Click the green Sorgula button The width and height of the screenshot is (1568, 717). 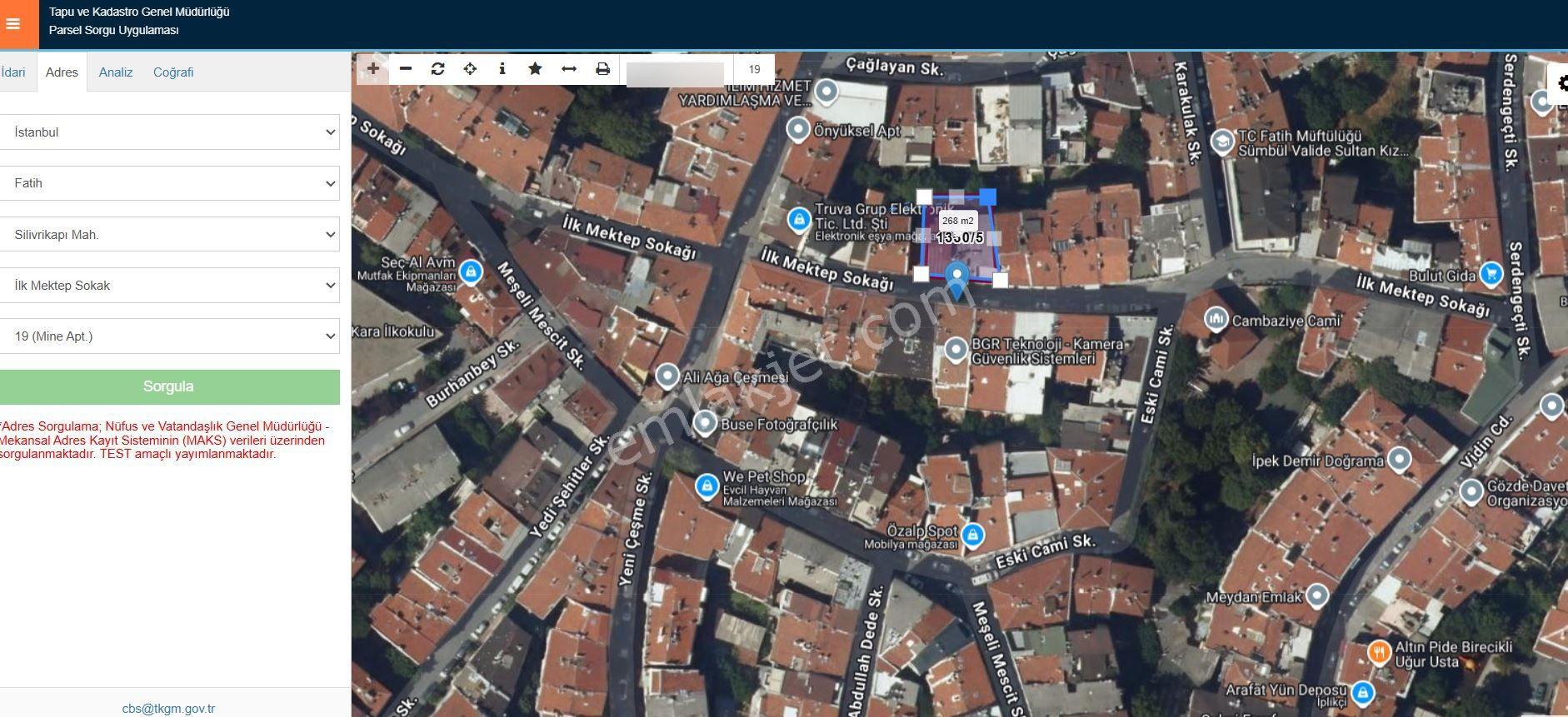pos(169,387)
